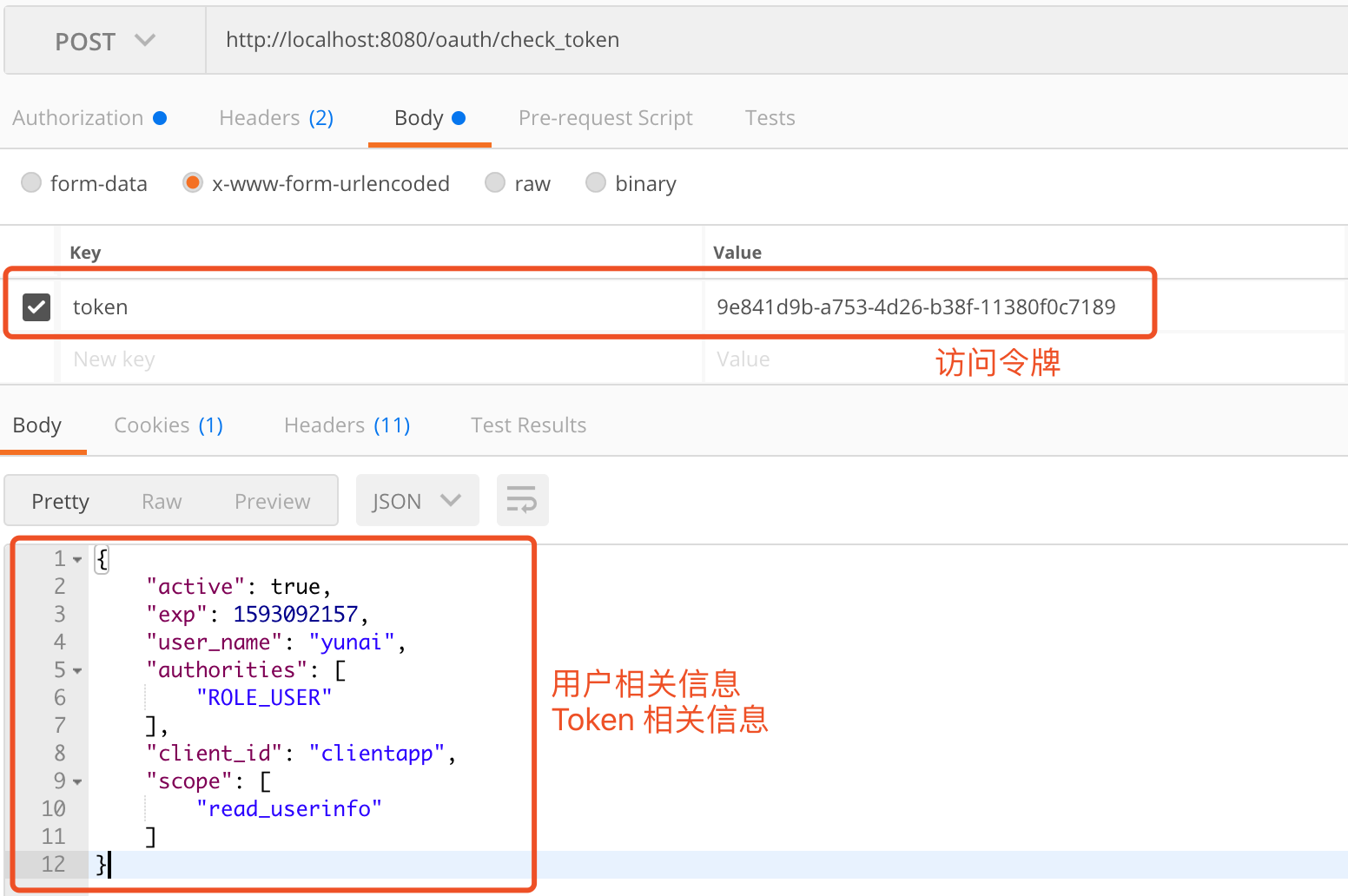1348x896 pixels.
Task: Open the JSON format dropdown
Action: click(x=417, y=501)
